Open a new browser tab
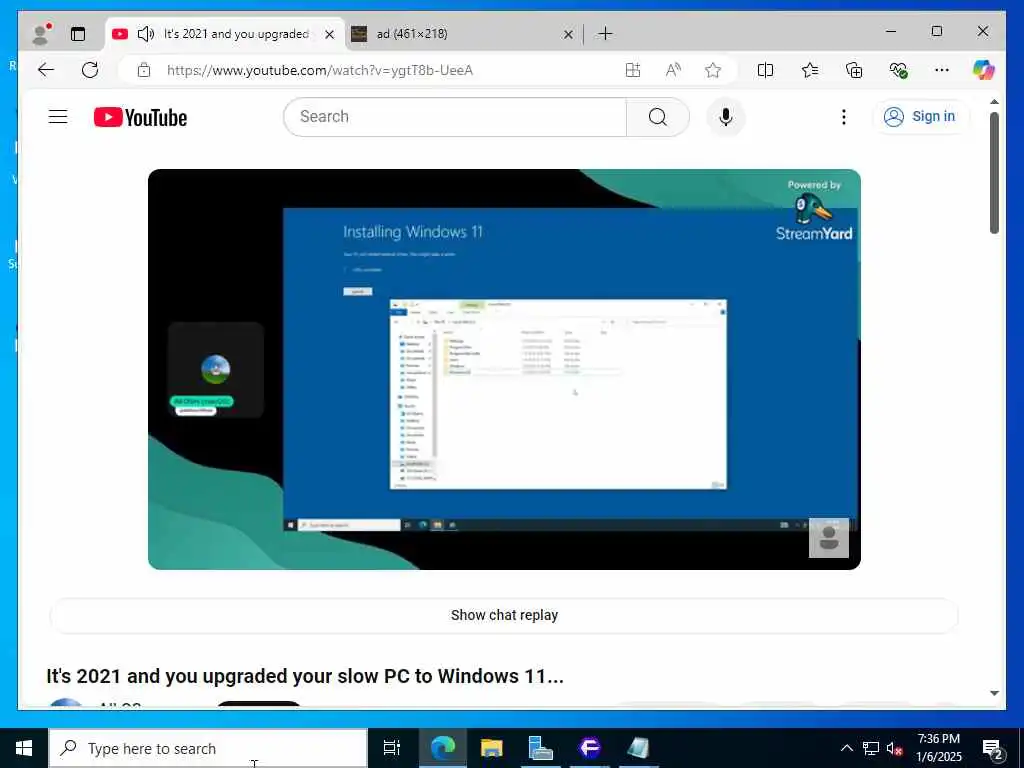 [605, 33]
